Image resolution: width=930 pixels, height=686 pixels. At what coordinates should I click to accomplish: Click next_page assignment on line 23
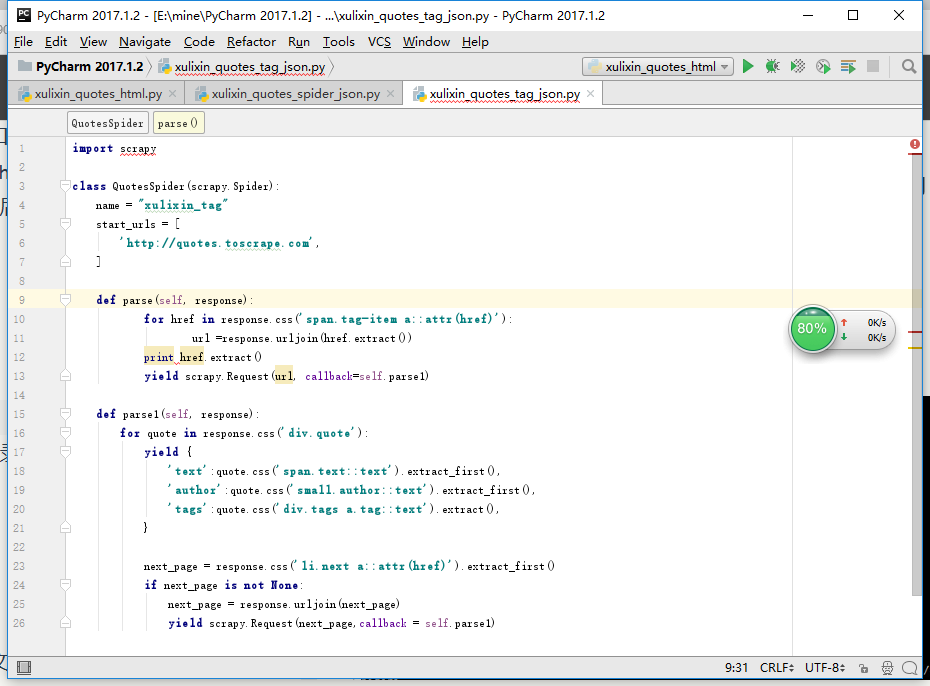pyautogui.click(x=349, y=566)
